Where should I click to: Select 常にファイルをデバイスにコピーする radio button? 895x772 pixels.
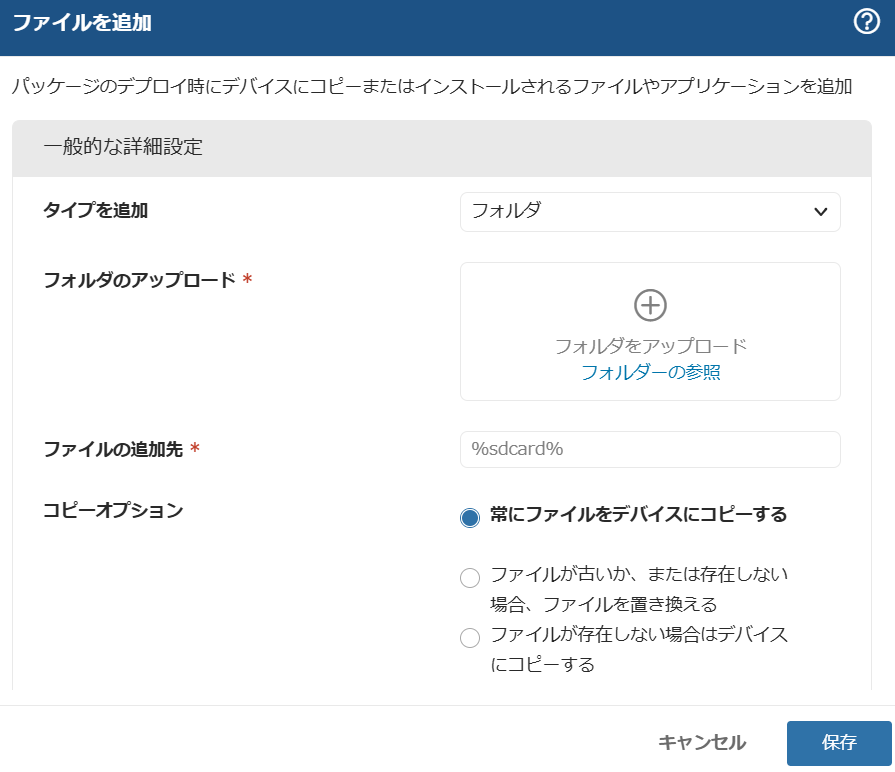pos(470,518)
